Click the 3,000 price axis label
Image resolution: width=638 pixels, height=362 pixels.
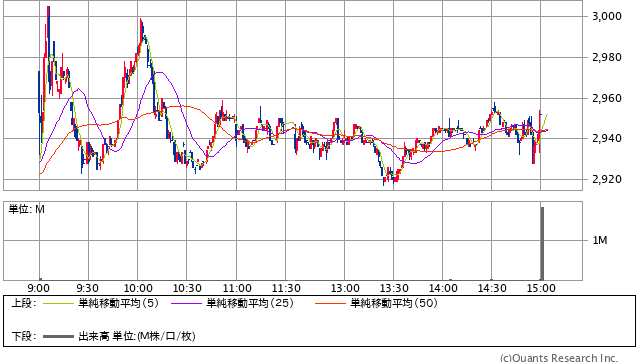[607, 16]
